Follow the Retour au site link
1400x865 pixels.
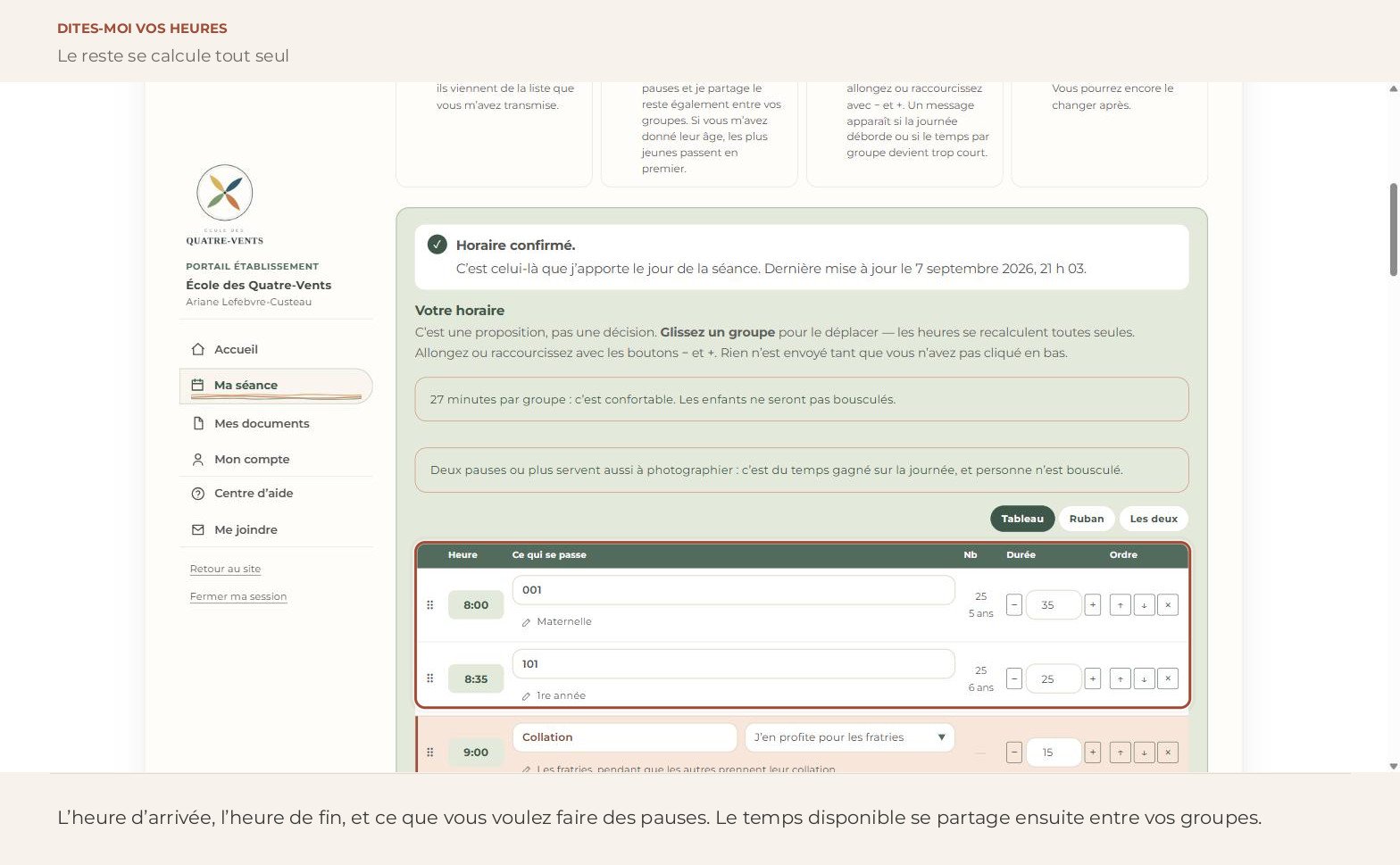tap(225, 569)
